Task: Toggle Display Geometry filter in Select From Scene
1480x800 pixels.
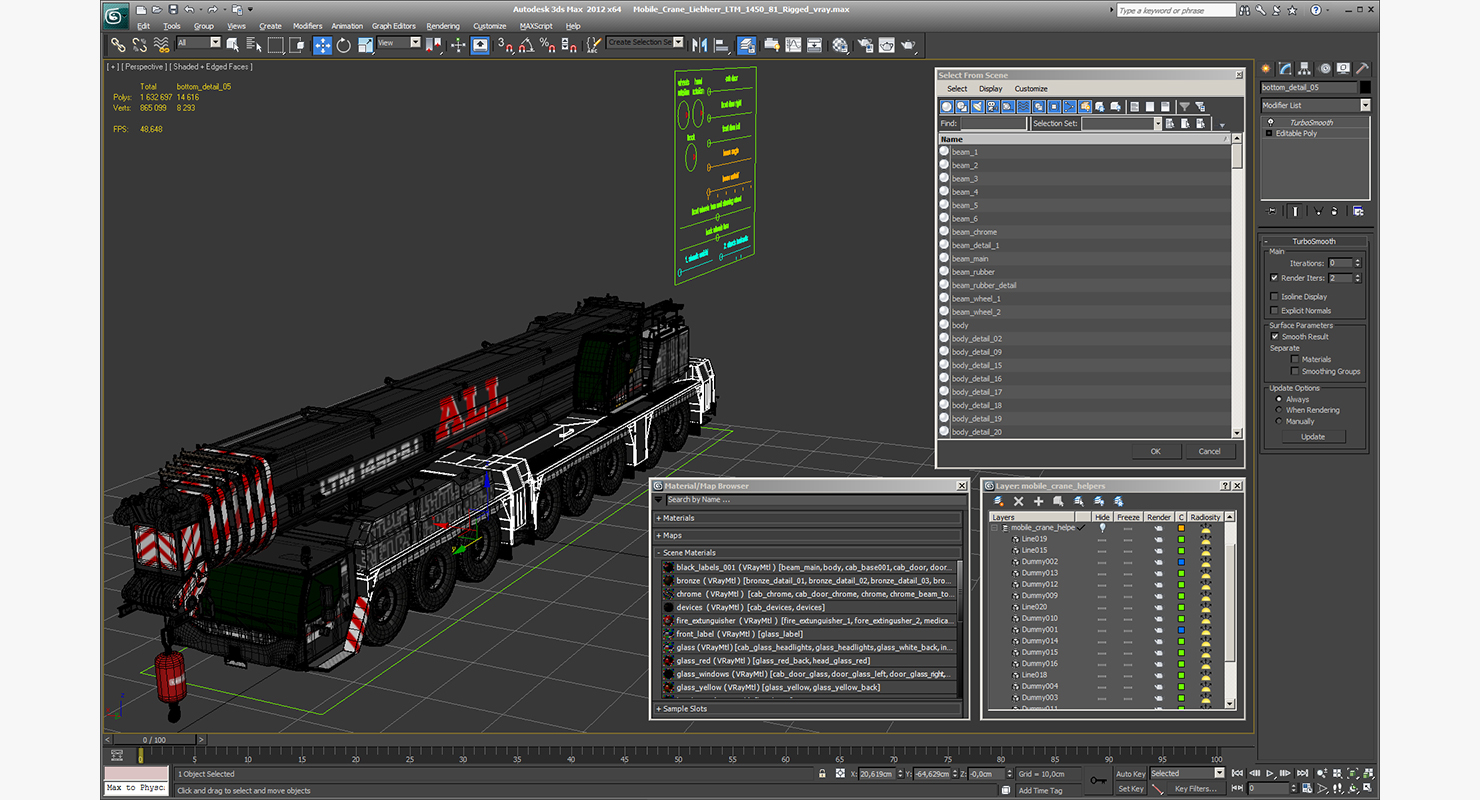Action: (x=946, y=106)
